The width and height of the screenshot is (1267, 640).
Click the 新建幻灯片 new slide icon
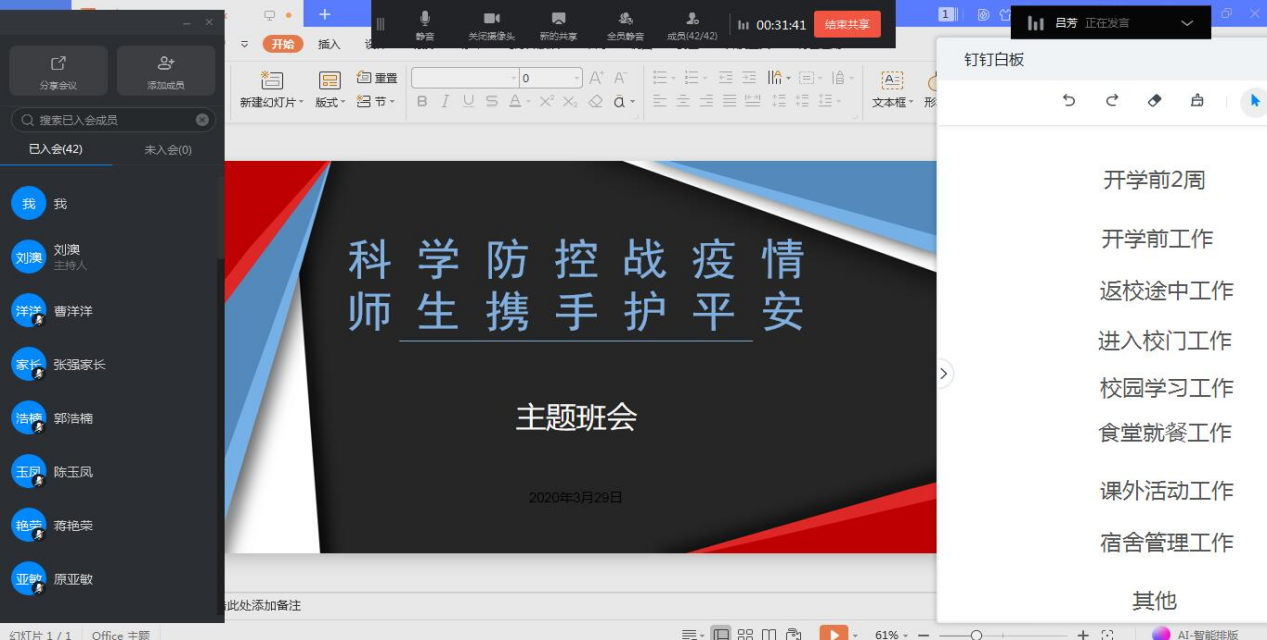tap(271, 82)
